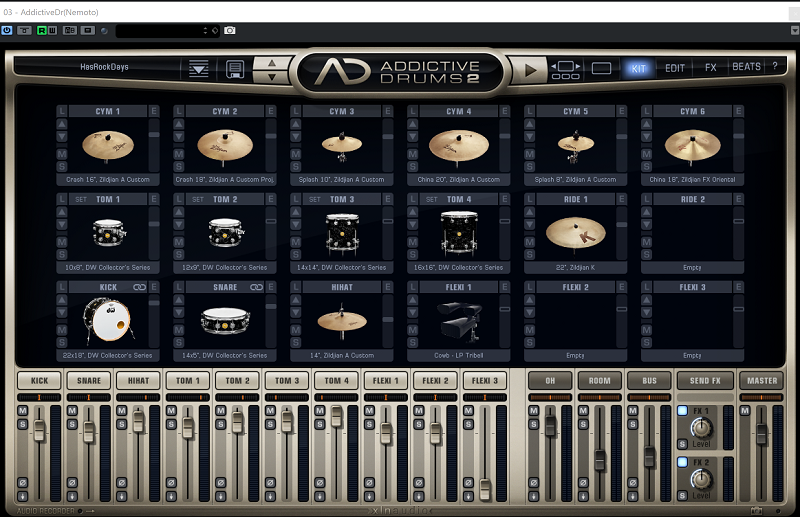This screenshot has width=800, height=517.
Task: Switch to the EDIT tab
Action: tap(674, 68)
